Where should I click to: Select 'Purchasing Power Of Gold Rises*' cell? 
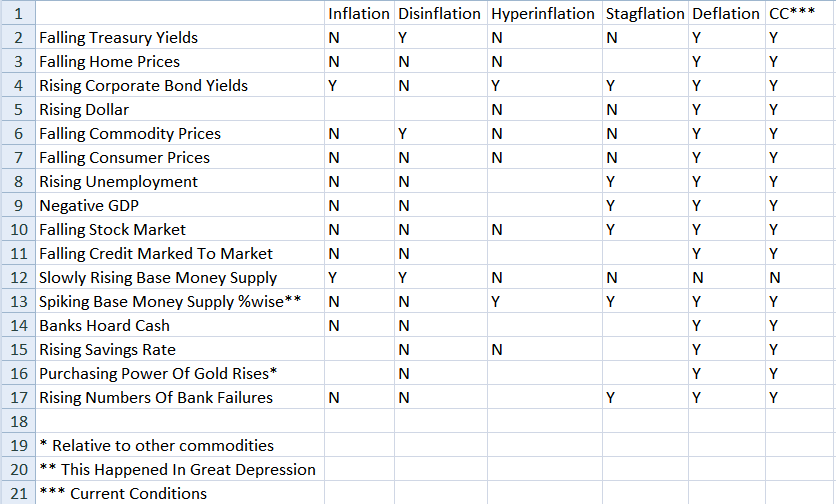pyautogui.click(x=158, y=374)
